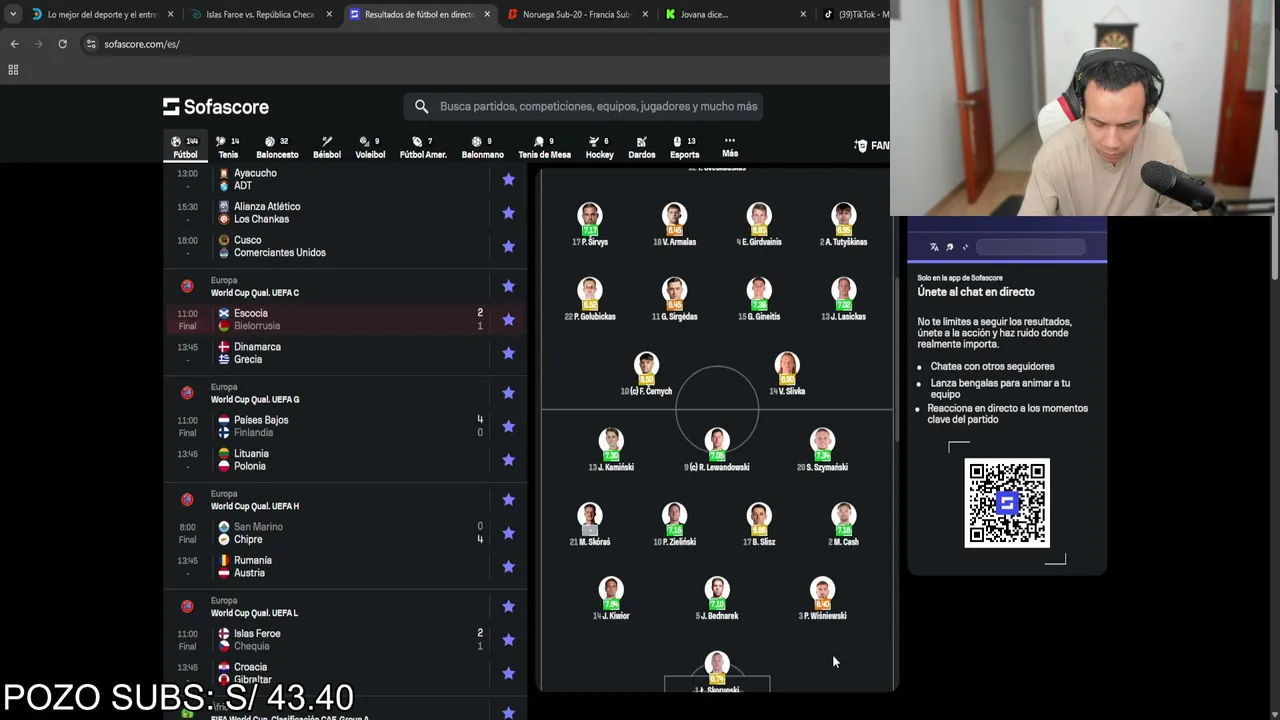This screenshot has width=1280, height=720.
Task: Toggle favorite star for Lituania vs Polonia
Action: tap(508, 460)
